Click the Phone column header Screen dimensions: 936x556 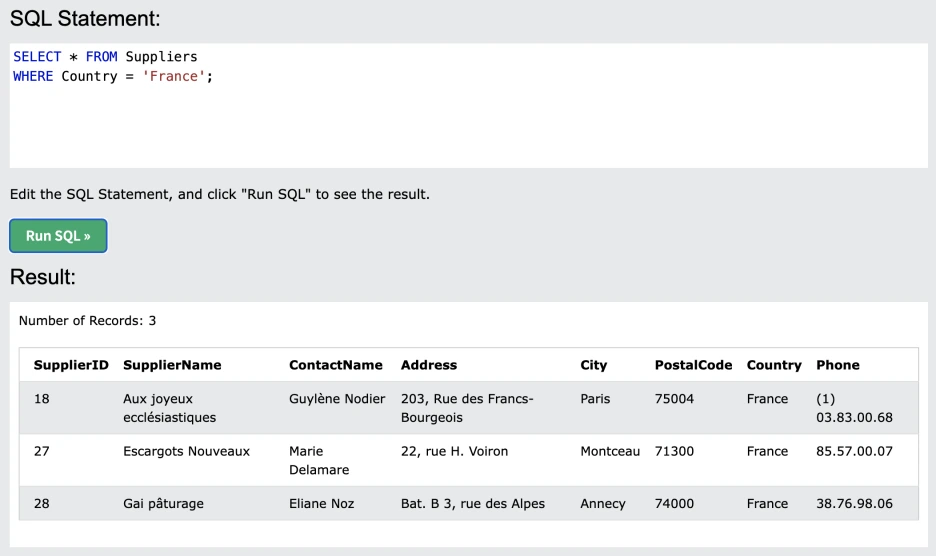pyautogui.click(x=838, y=365)
